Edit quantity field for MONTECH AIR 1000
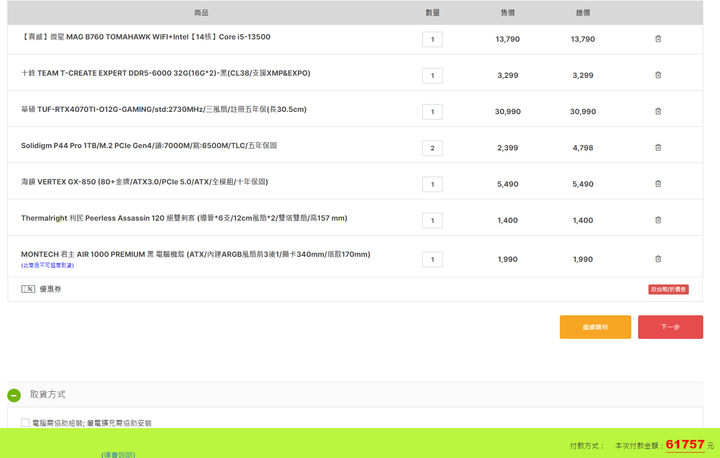Image resolution: width=720 pixels, height=458 pixels. coord(432,260)
